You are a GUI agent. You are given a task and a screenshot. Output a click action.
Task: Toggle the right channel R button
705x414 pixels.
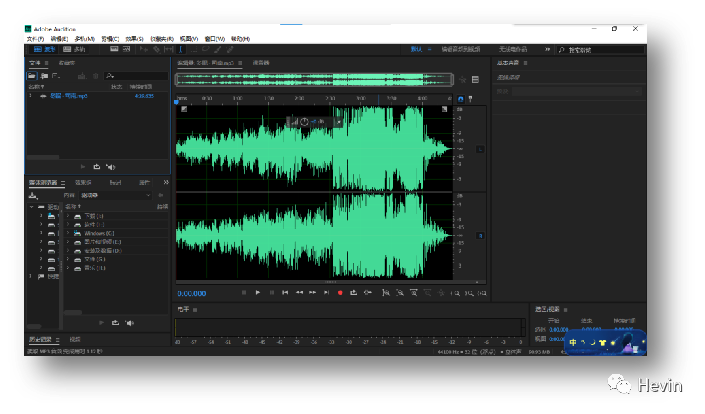(x=480, y=236)
